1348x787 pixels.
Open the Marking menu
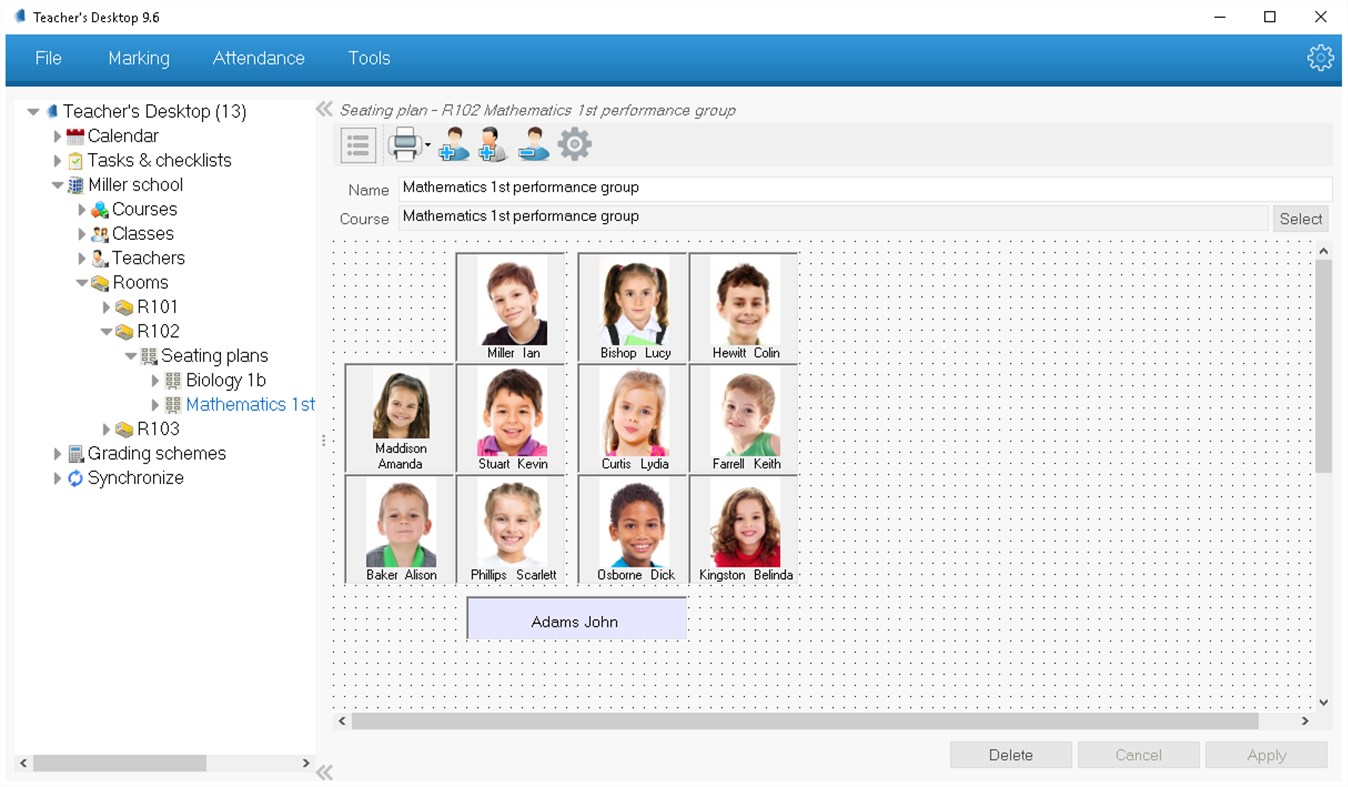click(139, 59)
